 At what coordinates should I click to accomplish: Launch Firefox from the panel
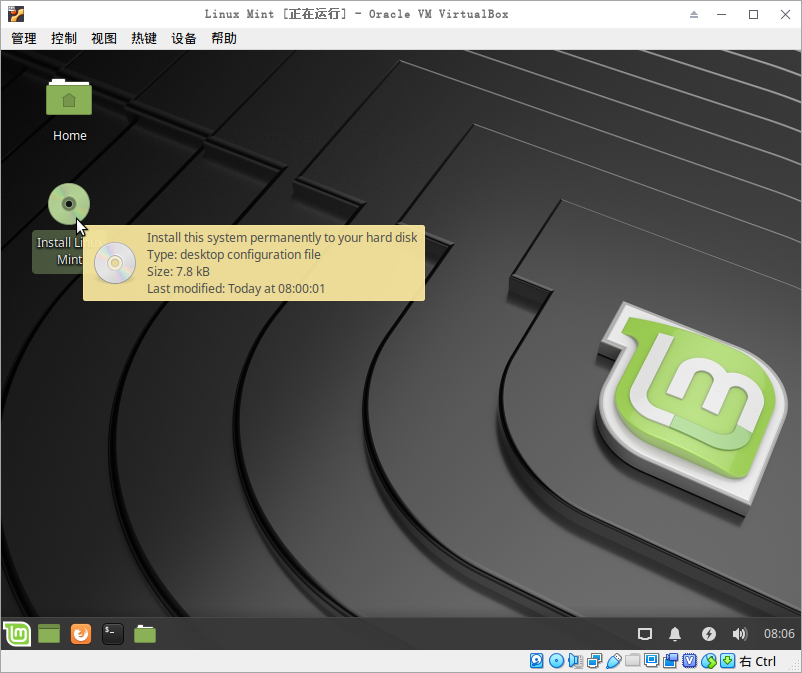[x=81, y=633]
